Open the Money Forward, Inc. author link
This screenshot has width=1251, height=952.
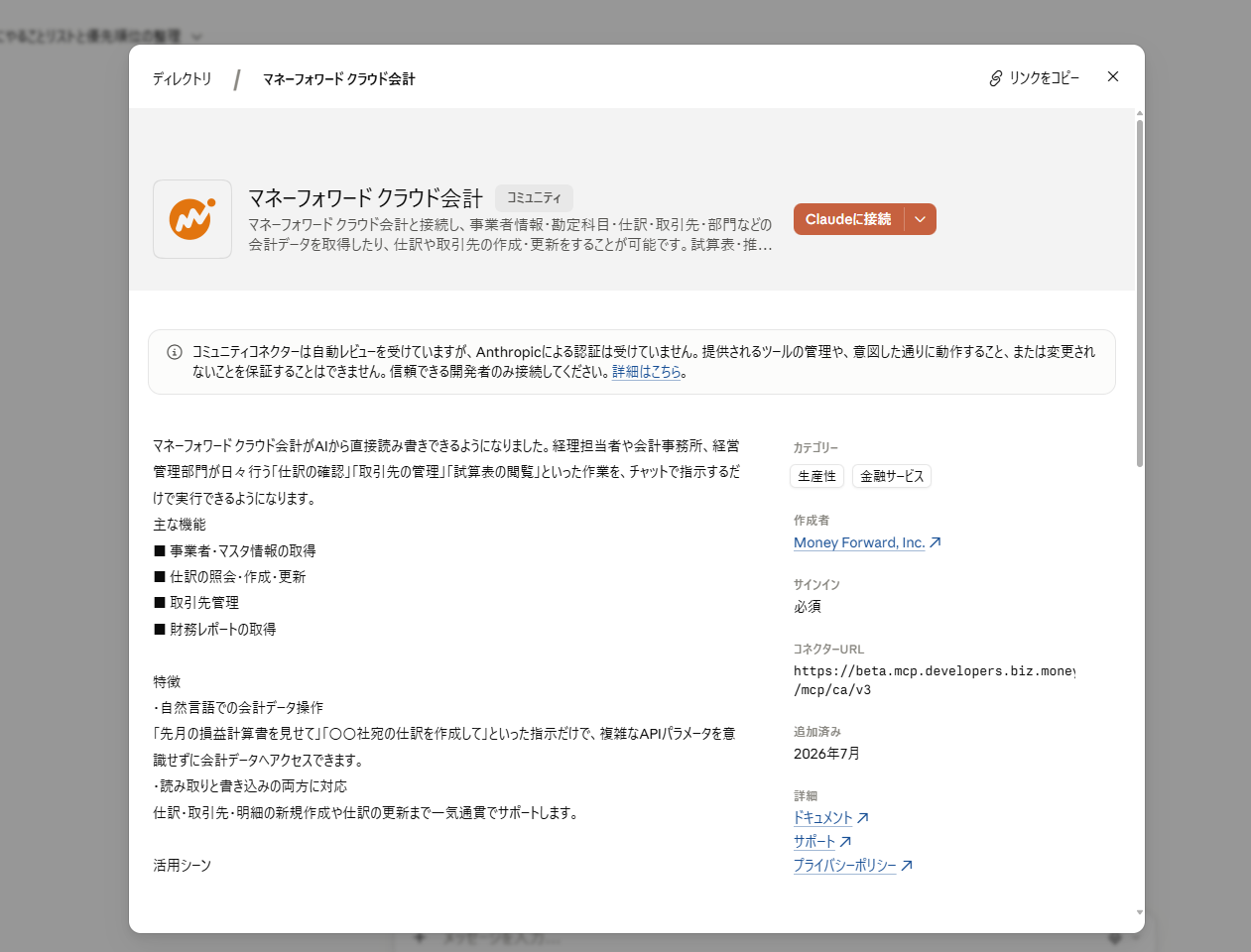859,542
